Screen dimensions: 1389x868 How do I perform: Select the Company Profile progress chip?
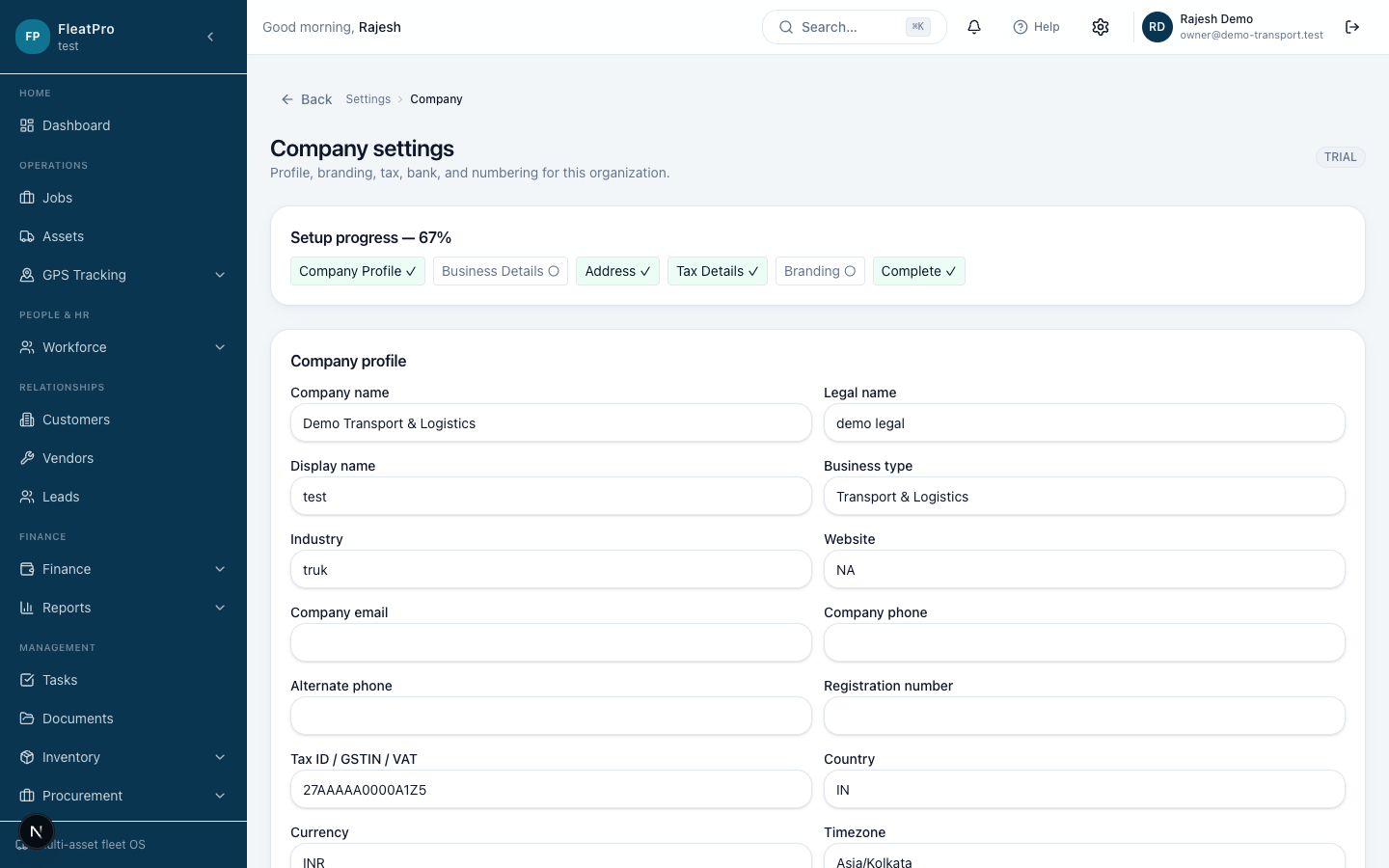tap(358, 271)
